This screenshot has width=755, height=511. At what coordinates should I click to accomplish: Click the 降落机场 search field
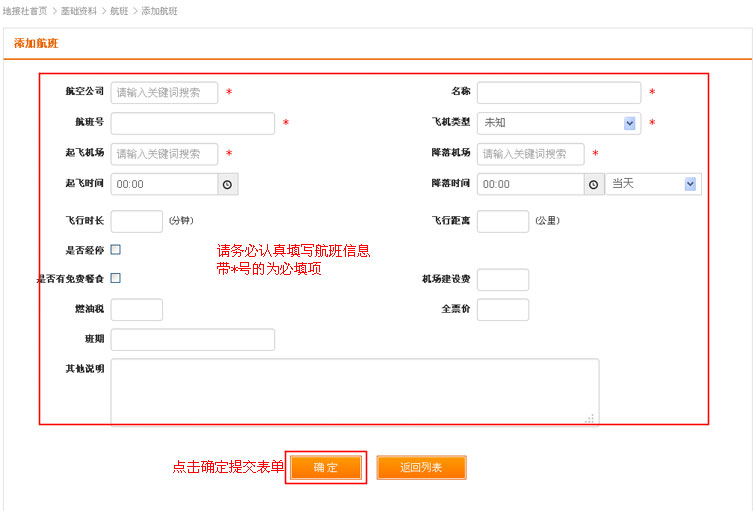tap(530, 154)
